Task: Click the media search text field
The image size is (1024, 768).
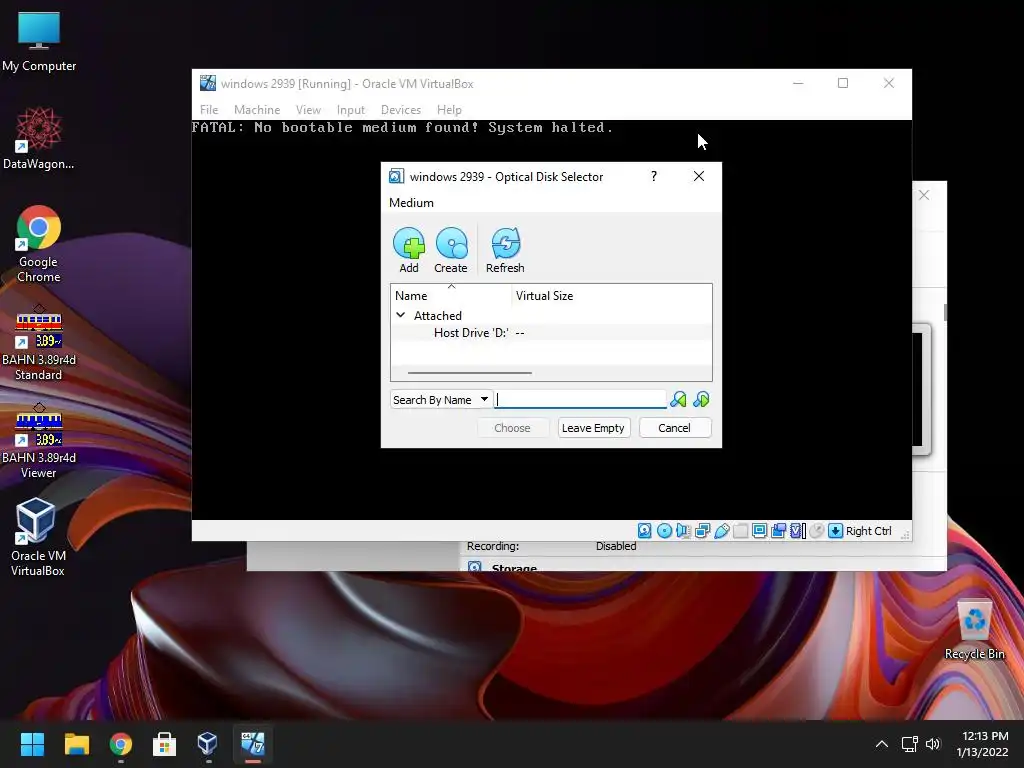Action: coord(581,400)
